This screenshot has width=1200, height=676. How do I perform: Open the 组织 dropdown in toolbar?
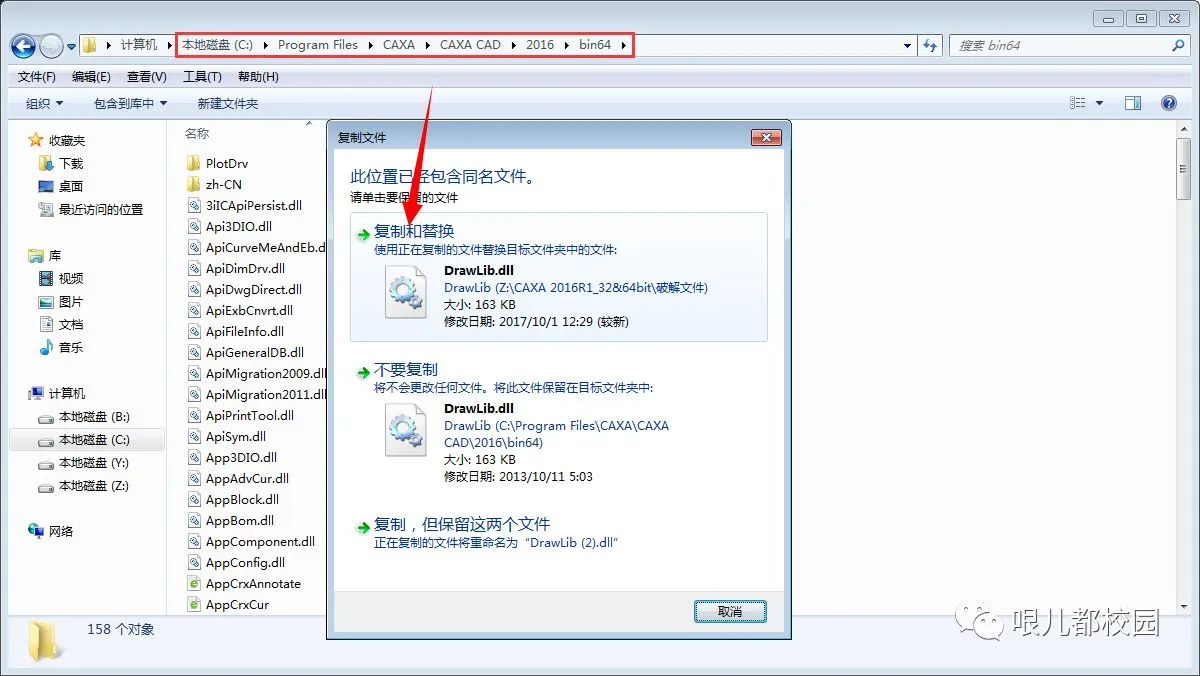44,103
